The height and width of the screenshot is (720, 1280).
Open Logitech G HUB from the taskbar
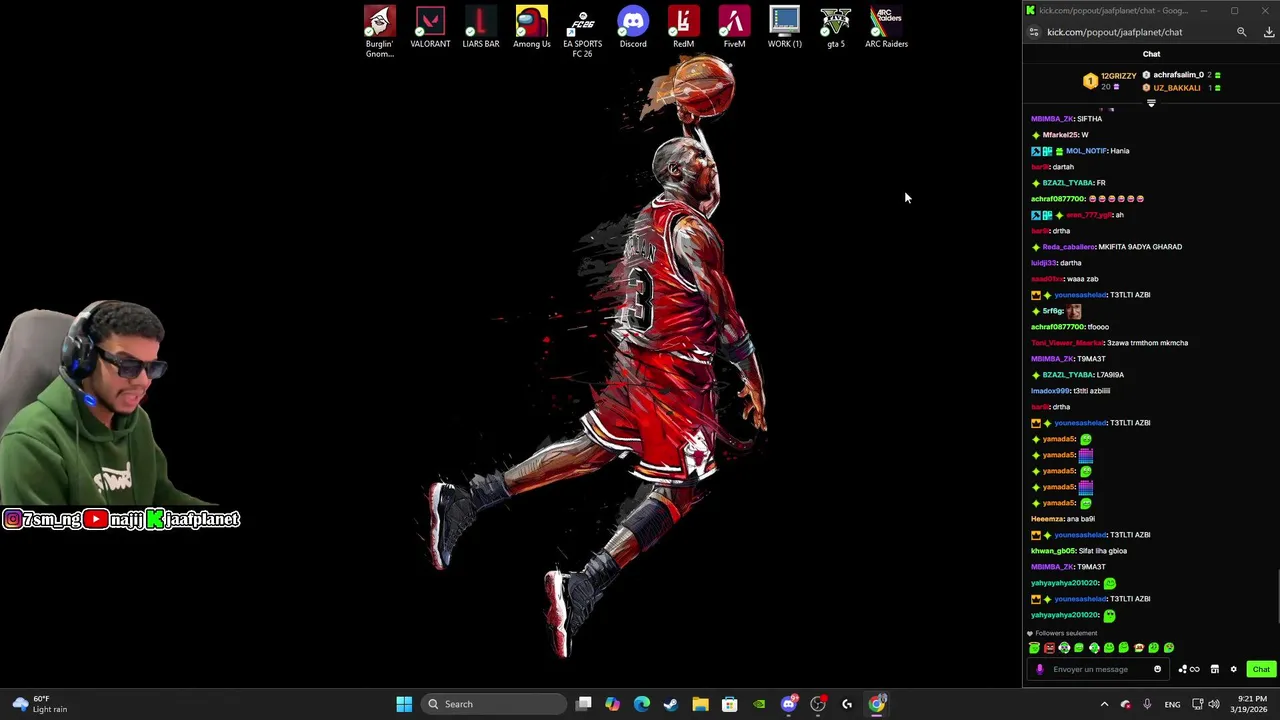[847, 704]
